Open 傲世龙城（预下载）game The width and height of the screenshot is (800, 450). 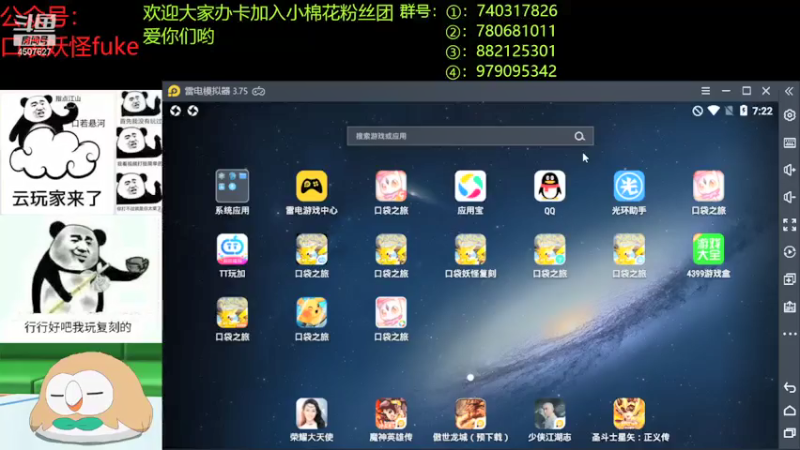[470, 414]
